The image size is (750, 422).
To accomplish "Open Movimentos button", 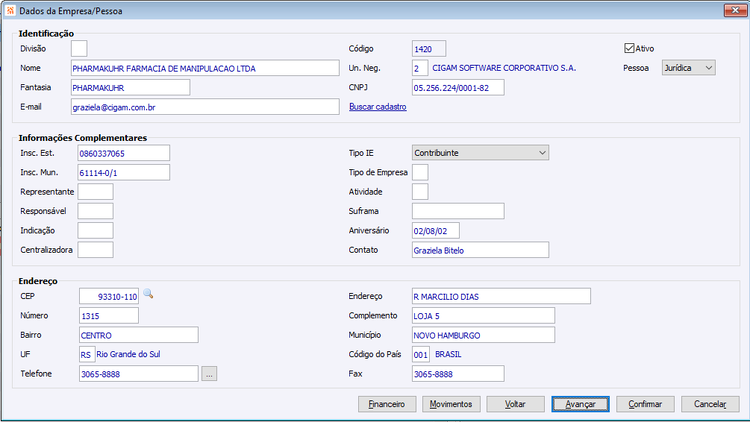I will (451, 404).
